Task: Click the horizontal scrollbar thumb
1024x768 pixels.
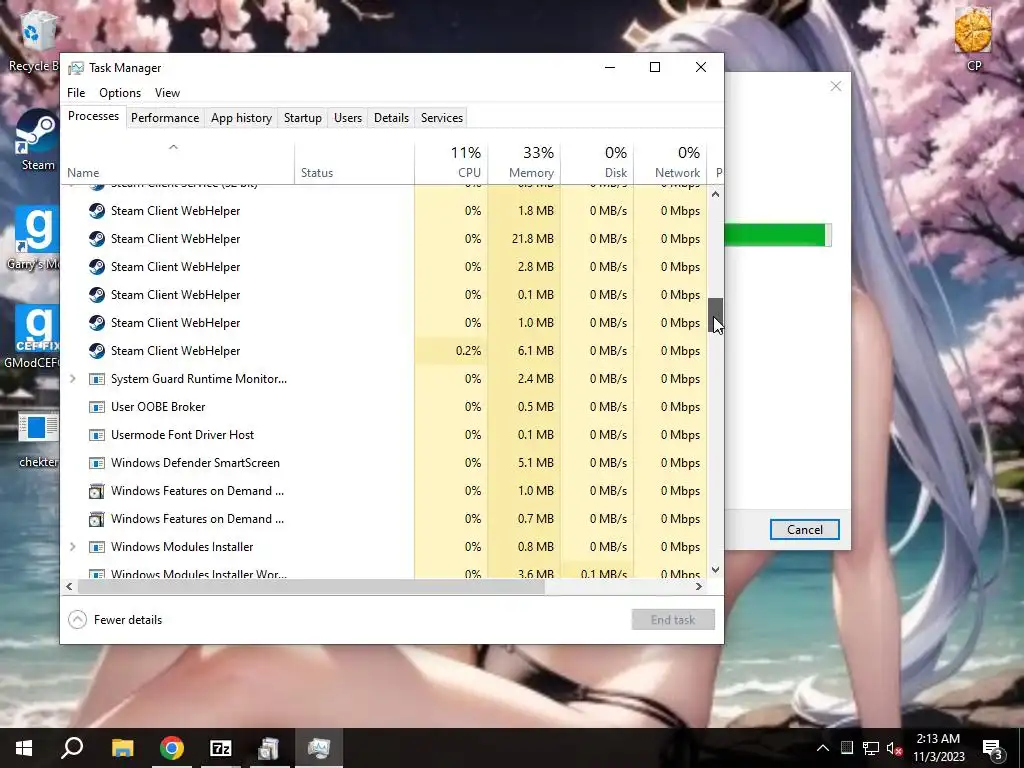Action: (x=311, y=586)
